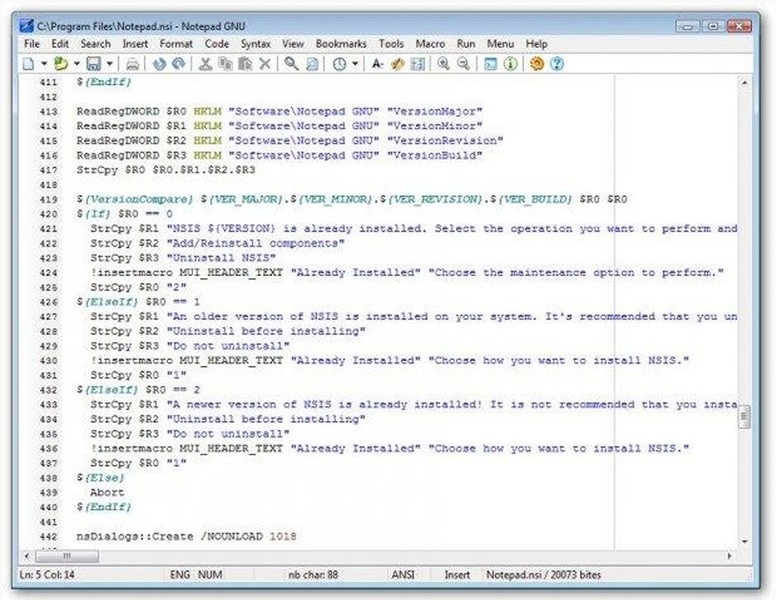
Task: Open the Code menu
Action: 217,44
